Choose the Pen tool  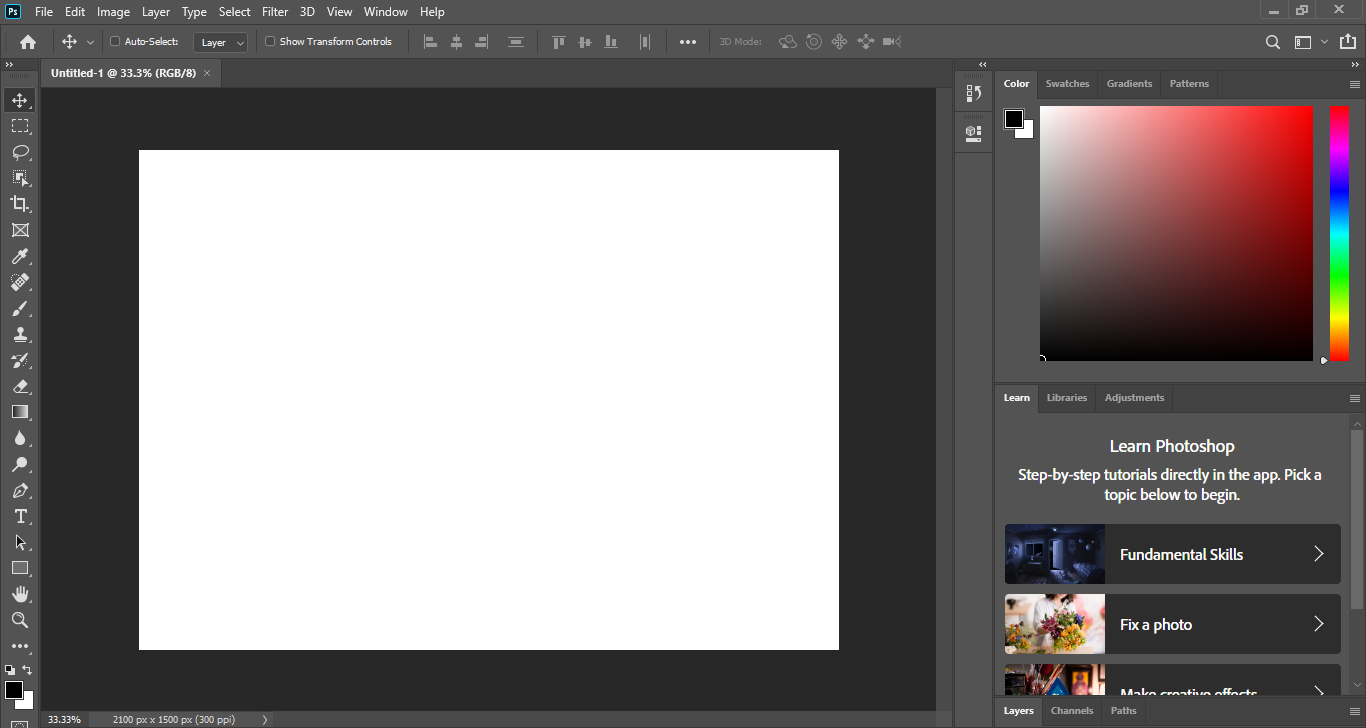pyautogui.click(x=20, y=491)
